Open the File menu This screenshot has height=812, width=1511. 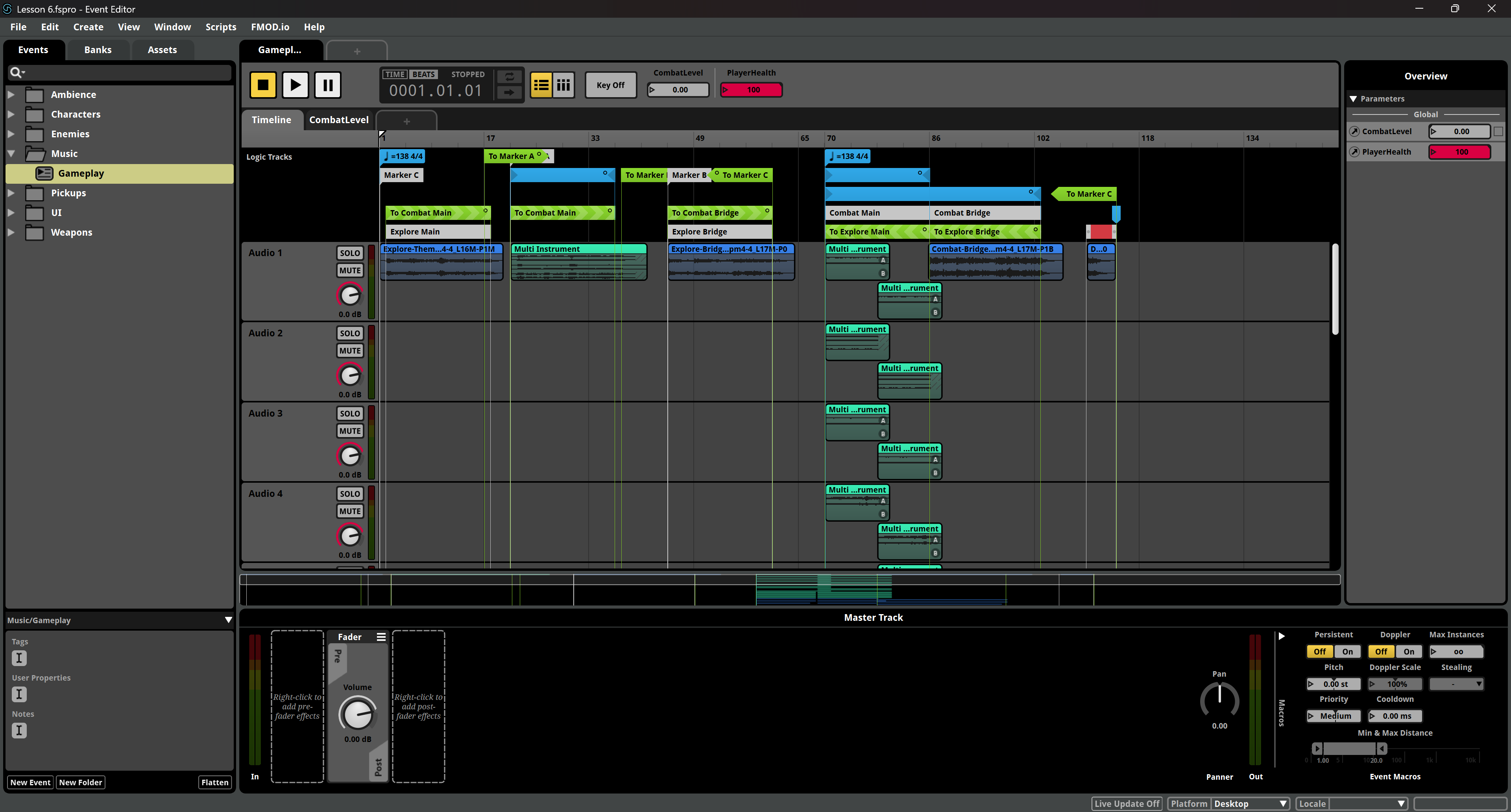(18, 27)
